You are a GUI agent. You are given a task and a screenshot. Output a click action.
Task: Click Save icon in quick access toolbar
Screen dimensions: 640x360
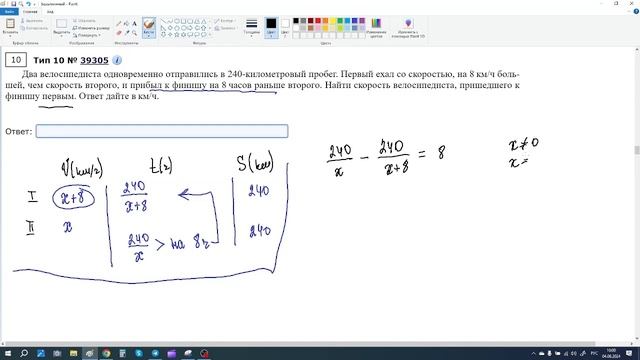point(13,4)
